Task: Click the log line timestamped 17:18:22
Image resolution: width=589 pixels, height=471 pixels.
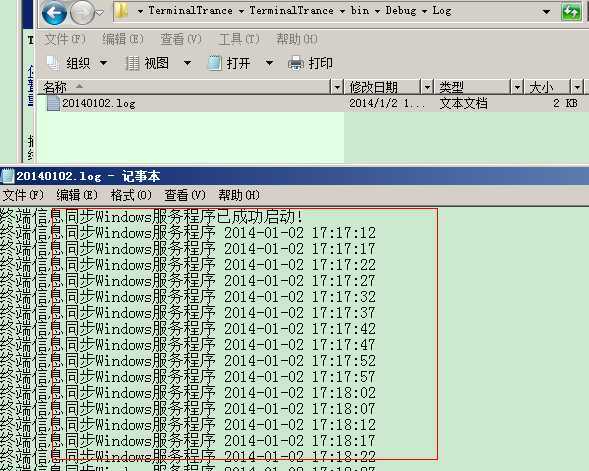Action: [188, 456]
